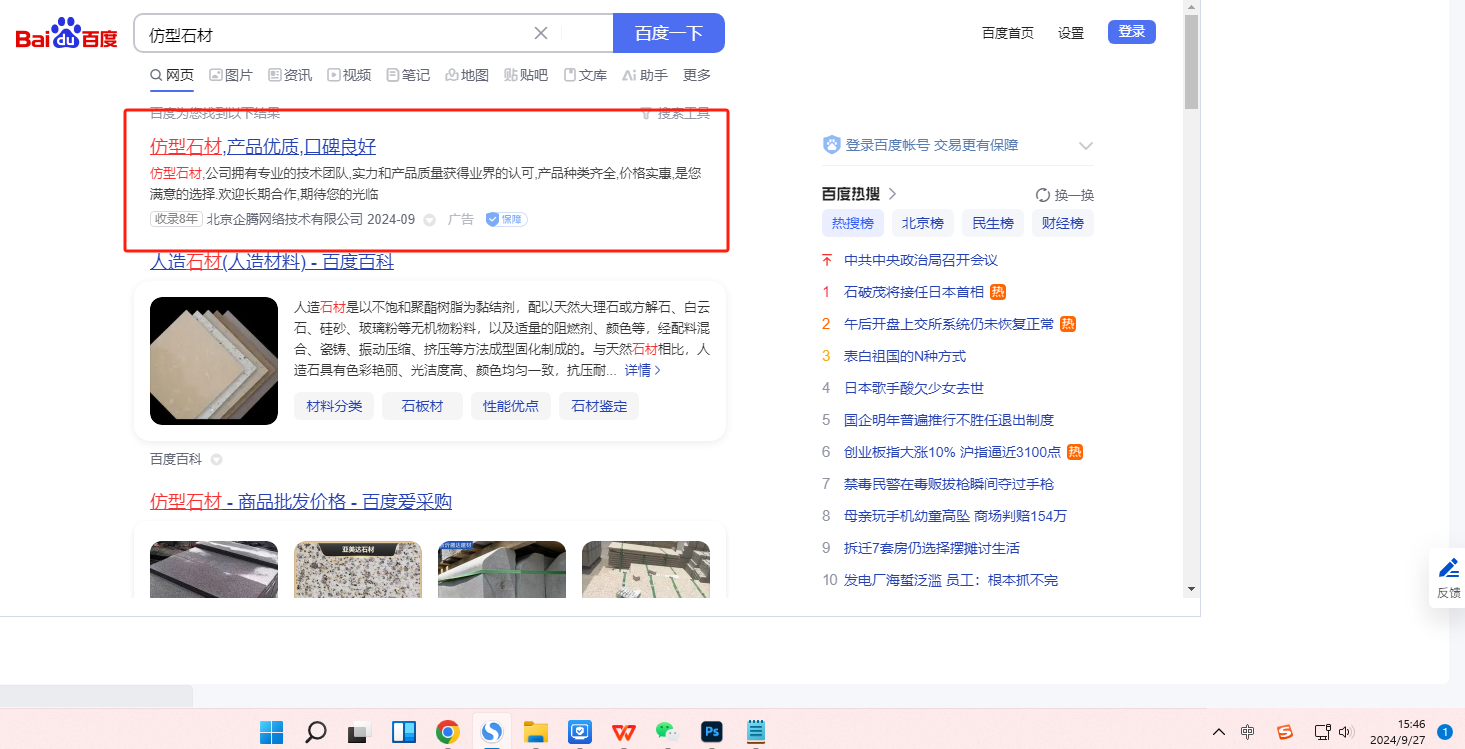Open Photoshop from the taskbar
This screenshot has height=749, width=1465.
tap(711, 732)
